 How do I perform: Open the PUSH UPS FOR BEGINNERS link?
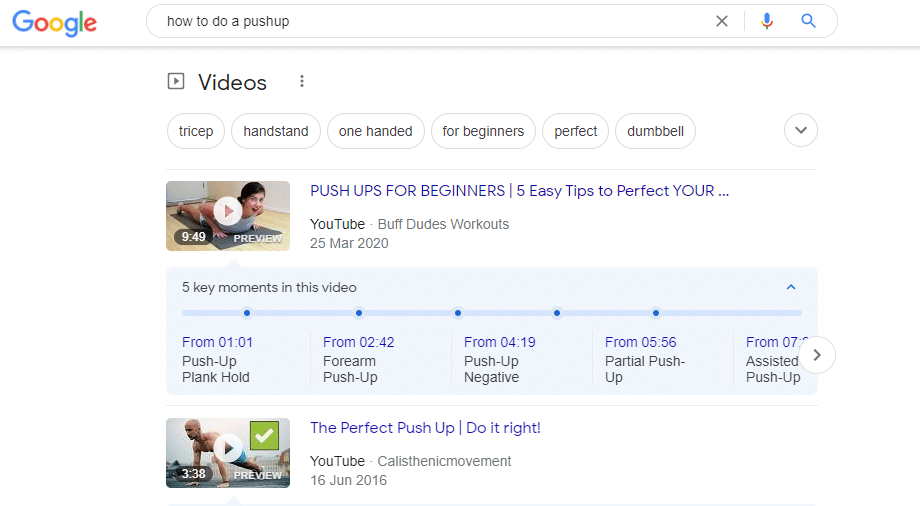click(519, 191)
